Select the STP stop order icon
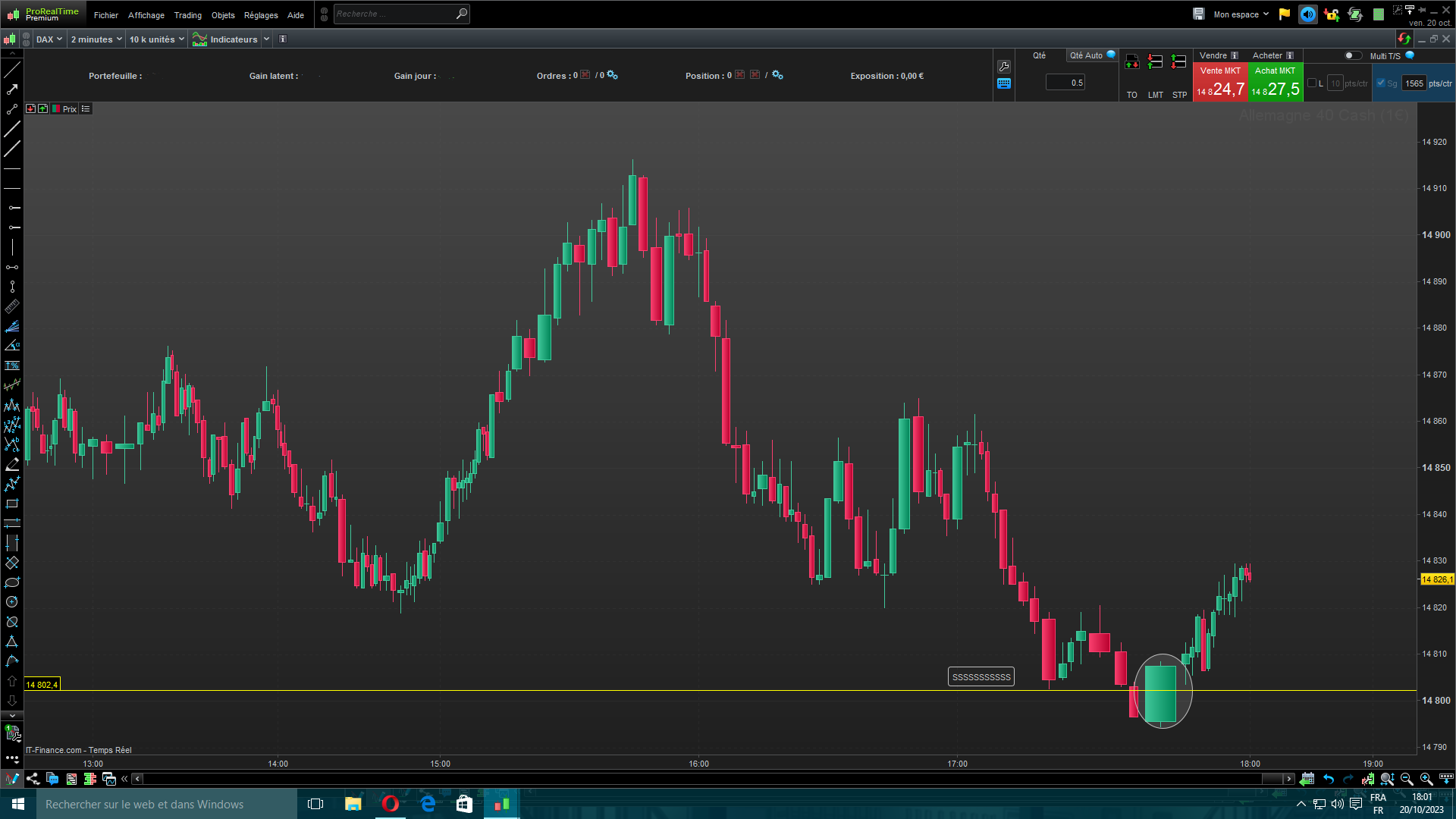The height and width of the screenshot is (819, 1456). pos(1178,62)
